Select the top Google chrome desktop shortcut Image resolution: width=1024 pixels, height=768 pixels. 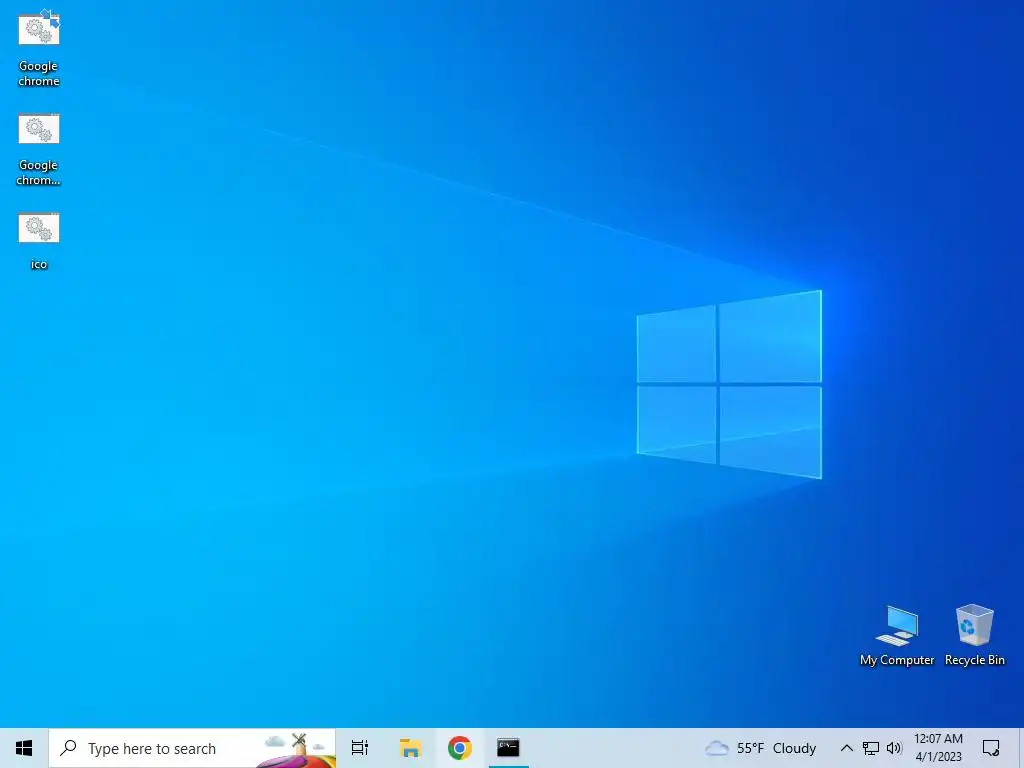click(x=39, y=50)
